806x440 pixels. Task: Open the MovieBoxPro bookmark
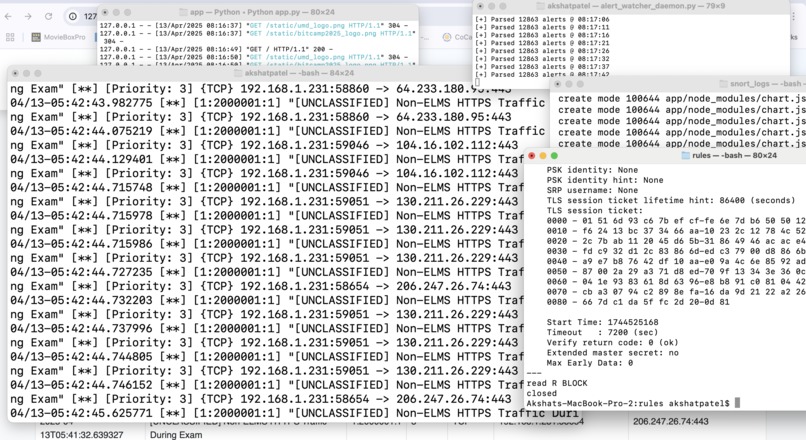[x=59, y=37]
